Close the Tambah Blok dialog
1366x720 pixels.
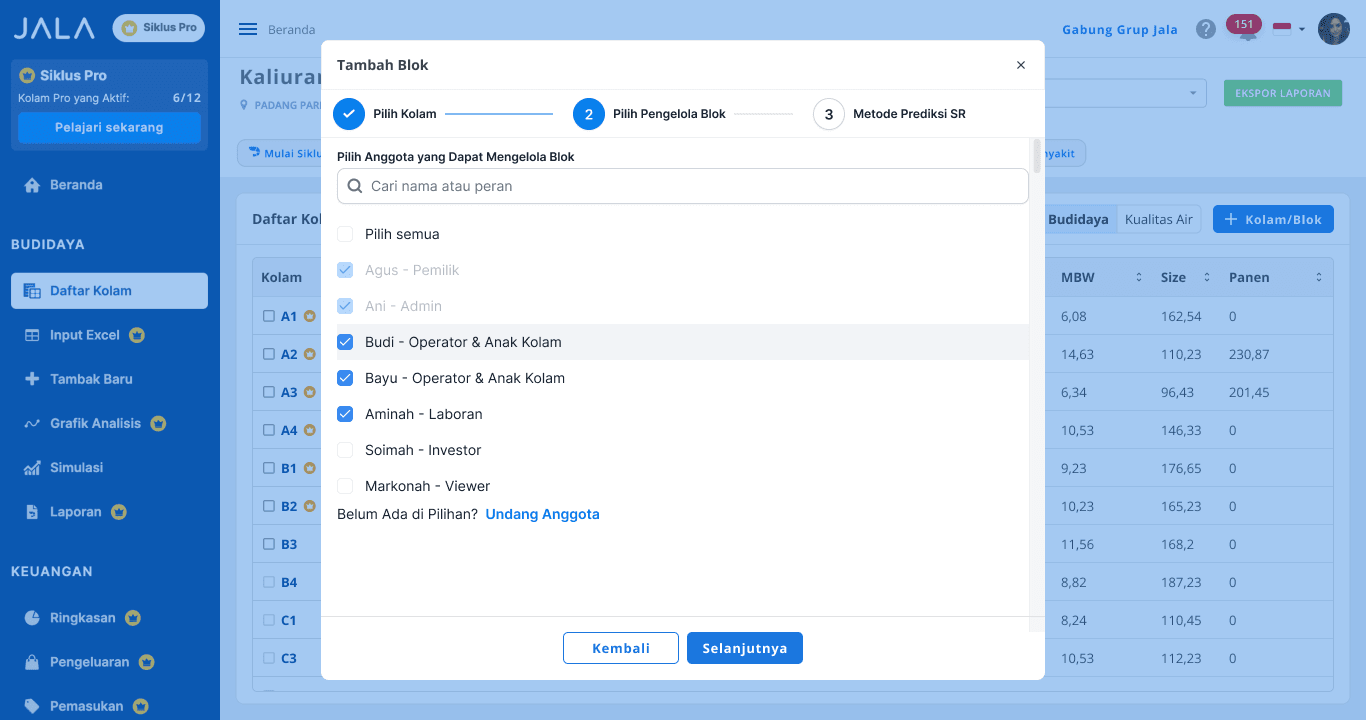pyautogui.click(x=1021, y=65)
